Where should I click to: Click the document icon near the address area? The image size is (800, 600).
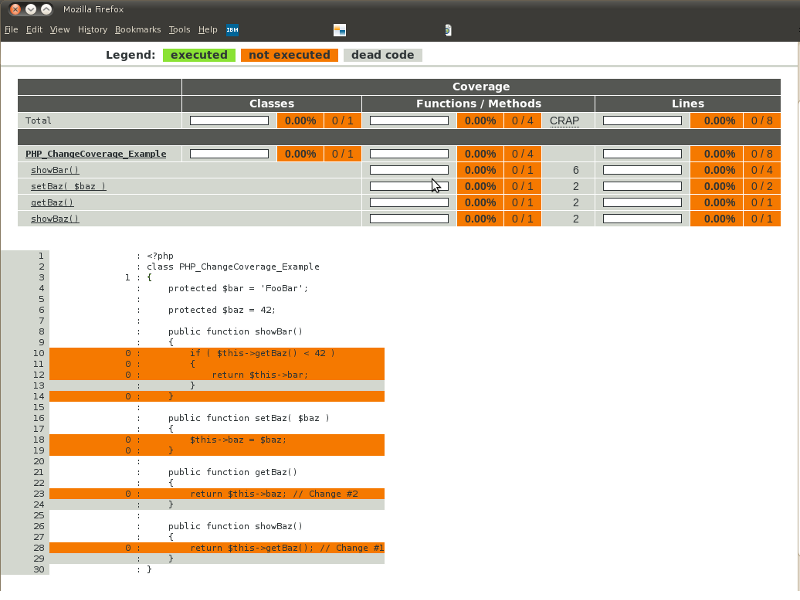(447, 29)
